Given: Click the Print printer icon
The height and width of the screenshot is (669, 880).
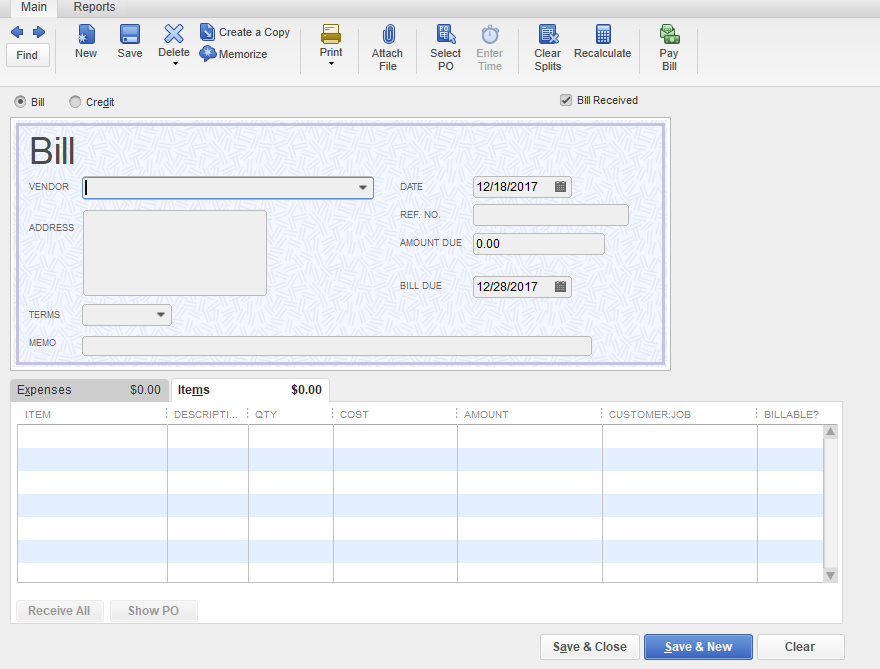Looking at the screenshot, I should coord(331,34).
